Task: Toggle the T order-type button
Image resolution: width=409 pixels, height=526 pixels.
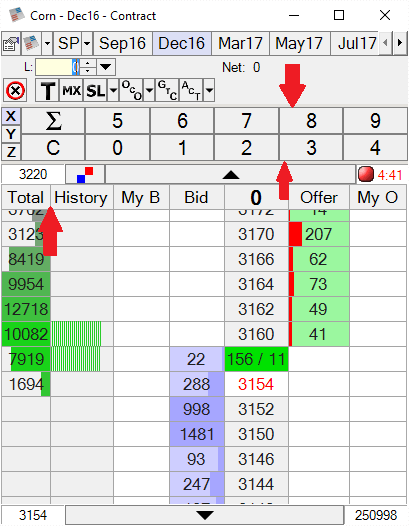Action: coord(47,90)
